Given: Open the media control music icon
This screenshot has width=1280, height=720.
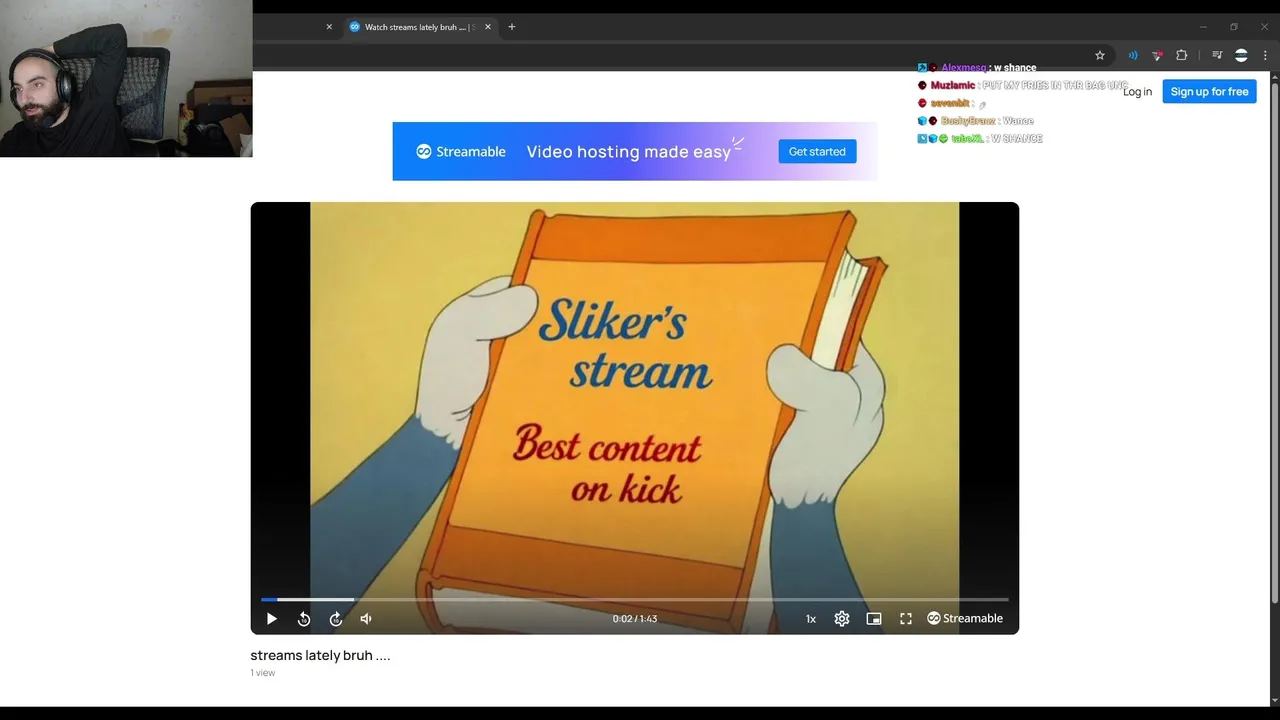Looking at the screenshot, I should (x=1217, y=55).
